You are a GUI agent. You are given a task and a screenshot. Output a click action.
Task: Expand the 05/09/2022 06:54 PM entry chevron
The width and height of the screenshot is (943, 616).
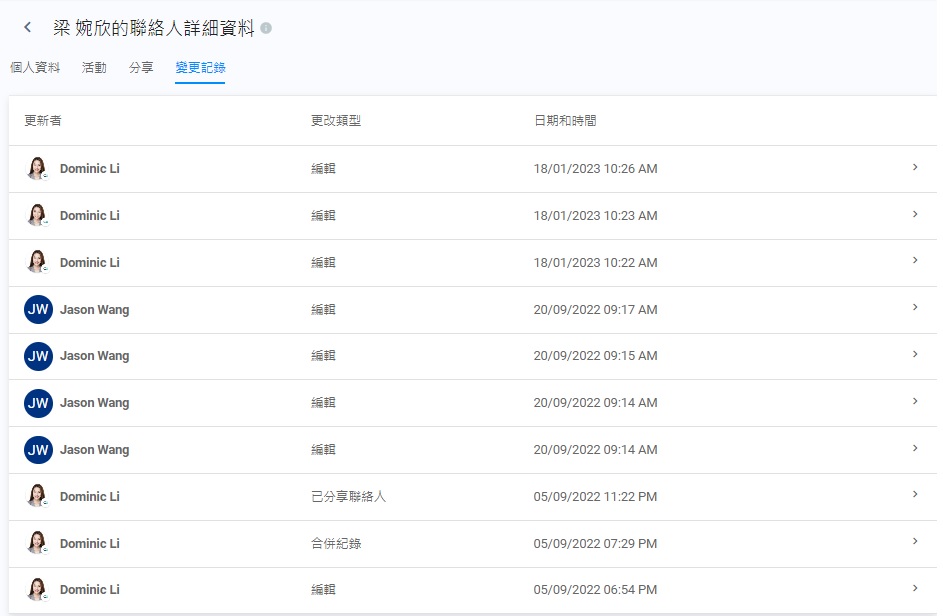click(x=915, y=588)
